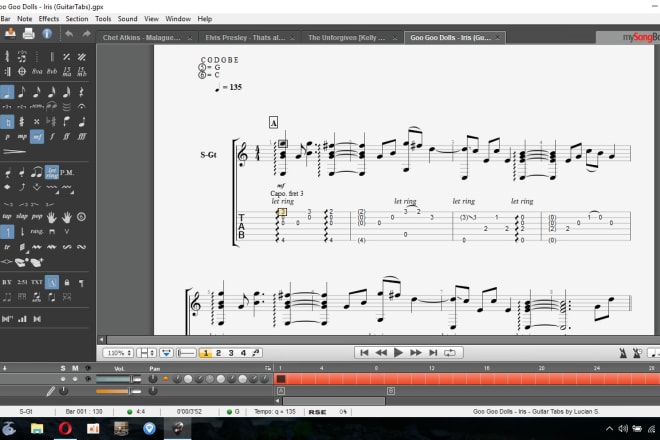Apply the 8va octave marking
The width and height of the screenshot is (660, 440).
pos(37,72)
